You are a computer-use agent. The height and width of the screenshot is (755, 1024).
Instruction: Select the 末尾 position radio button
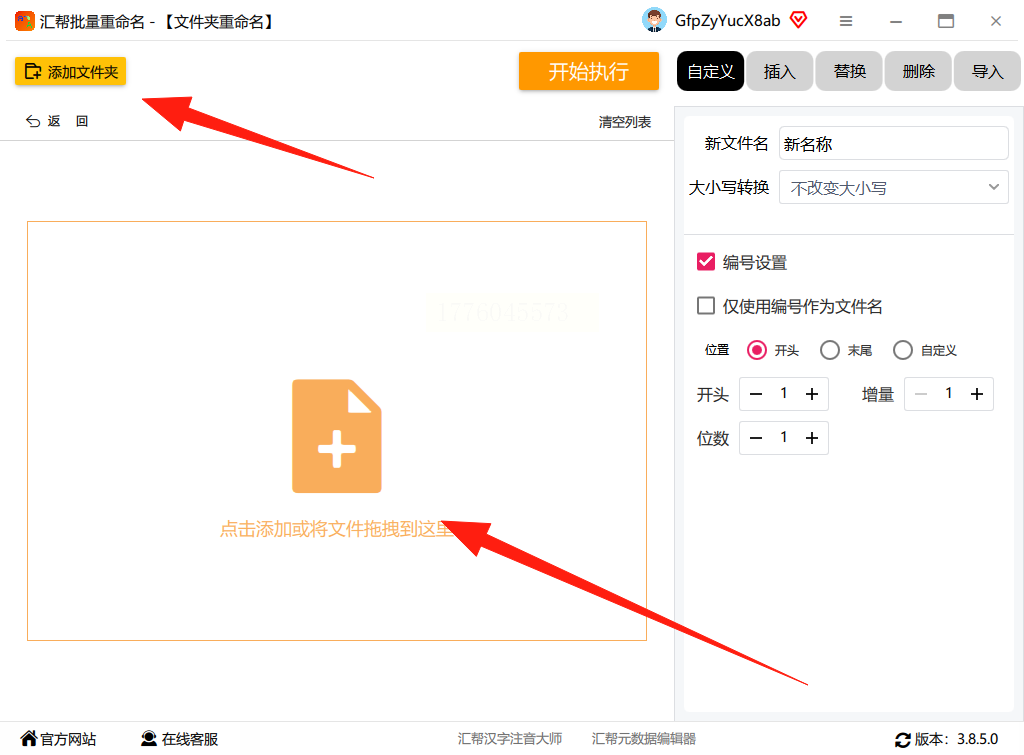(829, 350)
